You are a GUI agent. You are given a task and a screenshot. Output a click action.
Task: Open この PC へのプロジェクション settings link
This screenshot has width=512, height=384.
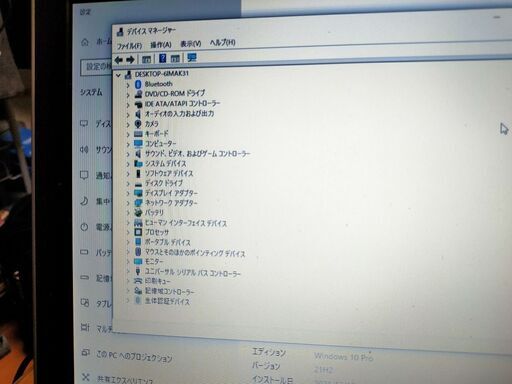[134, 356]
